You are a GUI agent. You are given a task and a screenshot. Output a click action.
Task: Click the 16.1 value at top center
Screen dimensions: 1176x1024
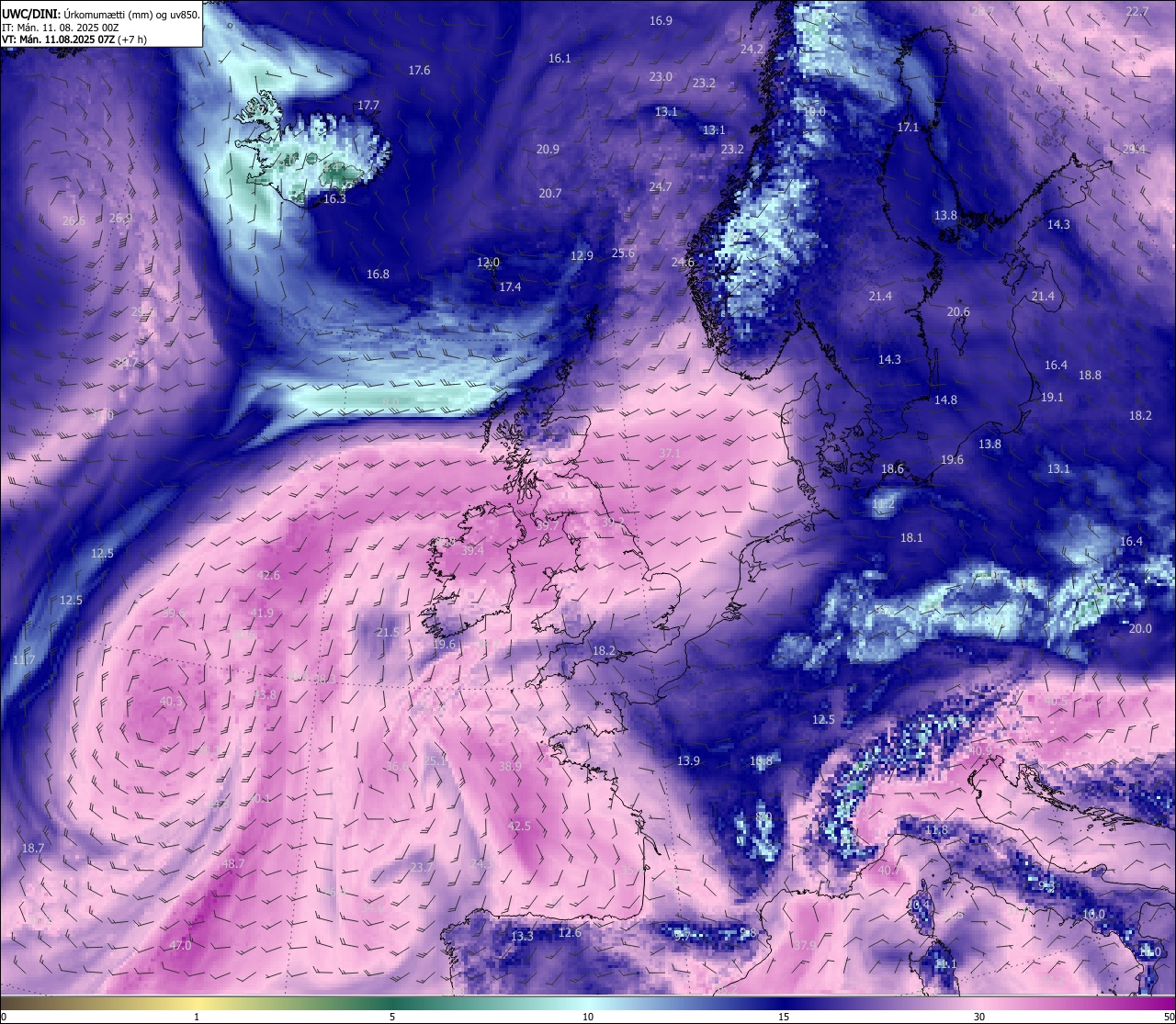pyautogui.click(x=560, y=58)
